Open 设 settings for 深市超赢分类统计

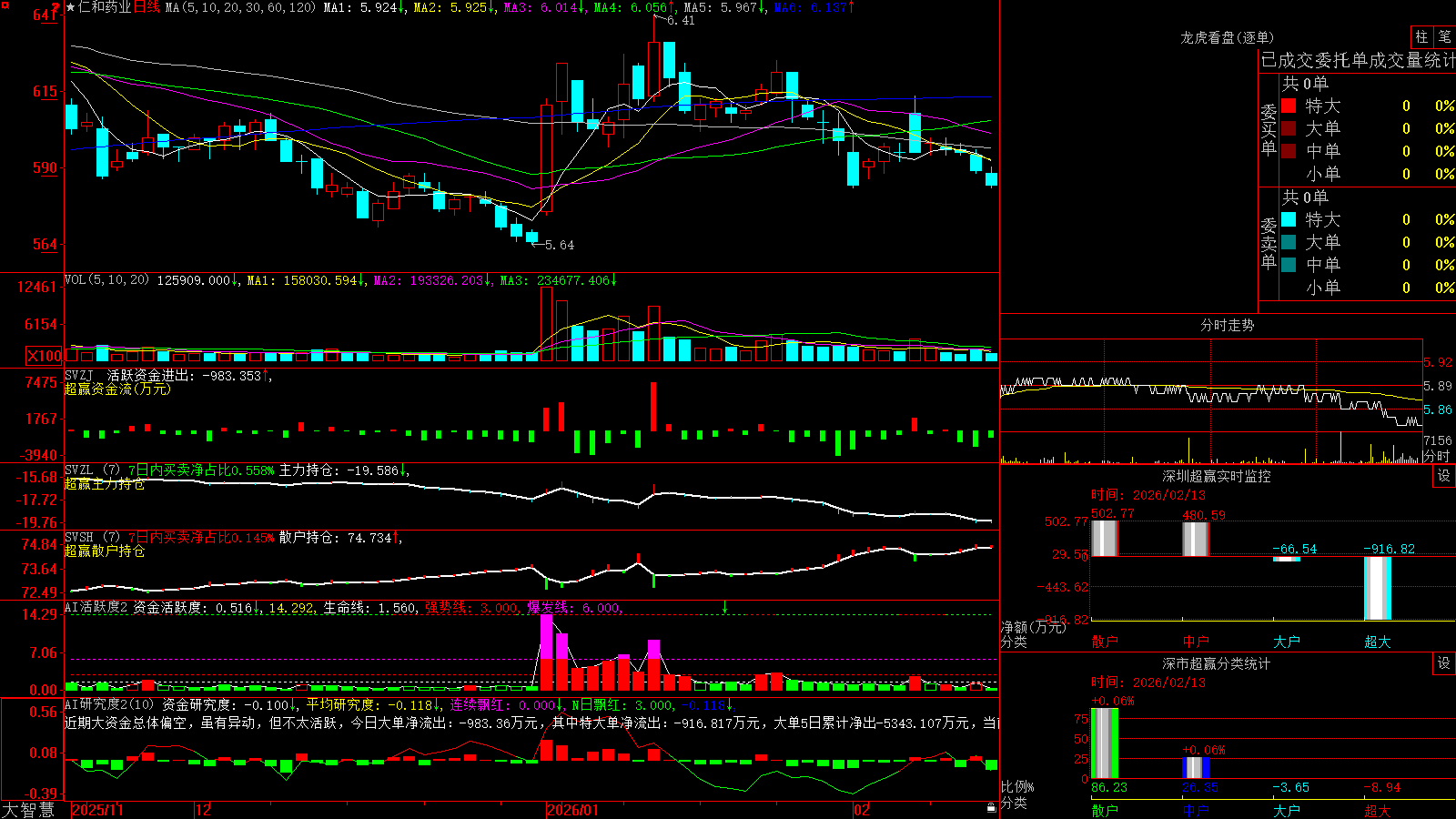pos(1444,663)
